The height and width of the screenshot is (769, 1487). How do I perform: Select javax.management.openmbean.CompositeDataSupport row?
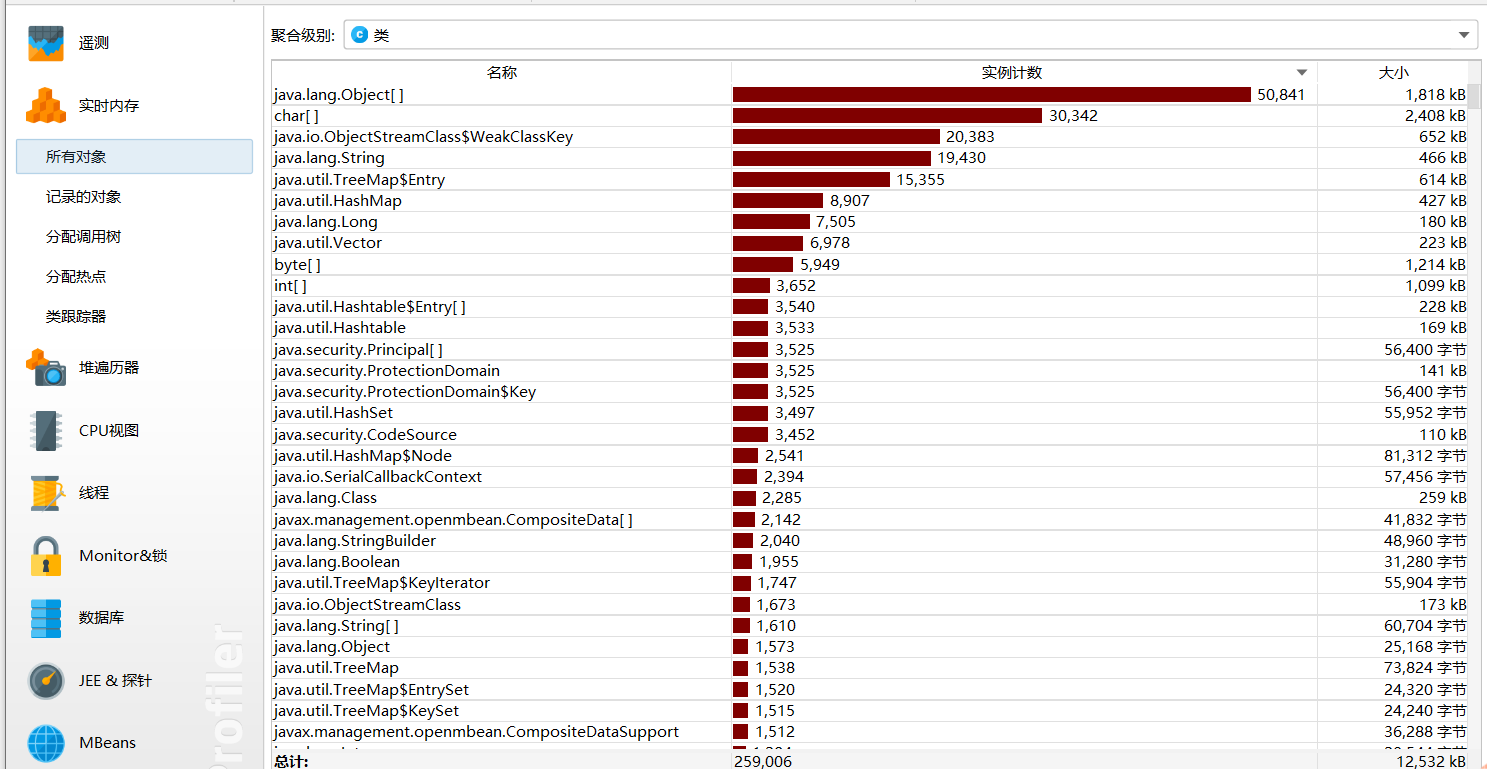point(870,732)
